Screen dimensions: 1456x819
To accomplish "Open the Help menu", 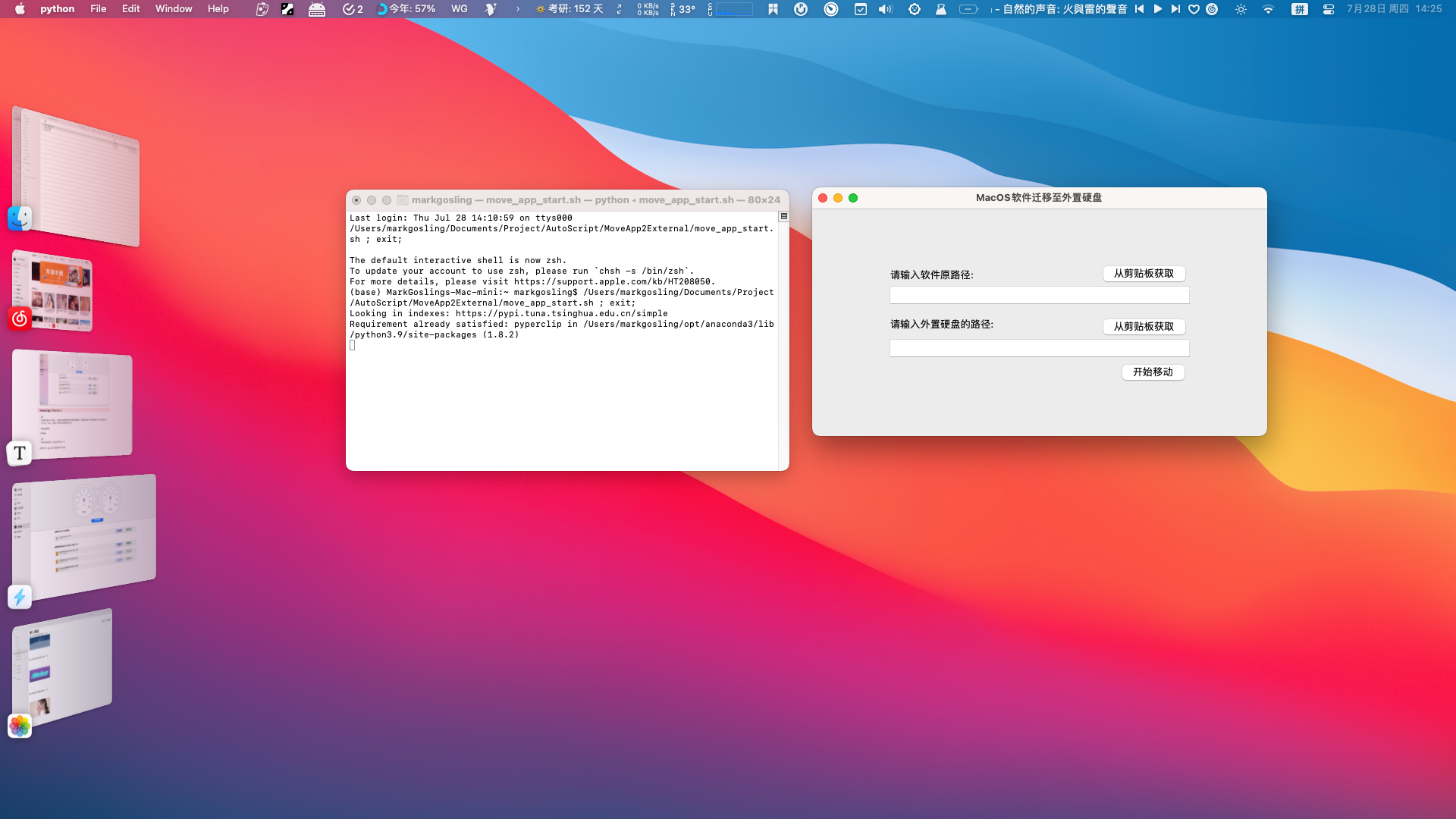I will [218, 9].
